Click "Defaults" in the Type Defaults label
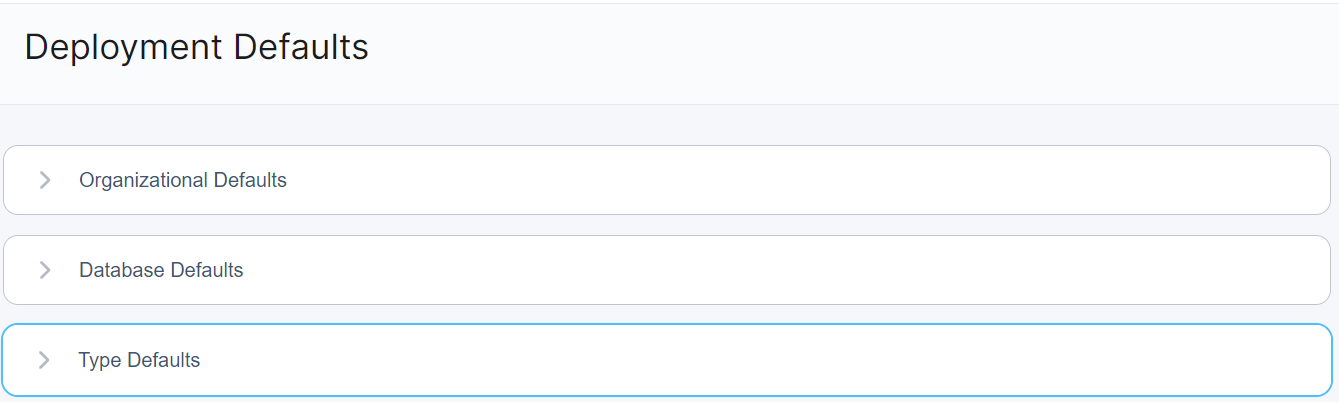1339x402 pixels. click(164, 360)
